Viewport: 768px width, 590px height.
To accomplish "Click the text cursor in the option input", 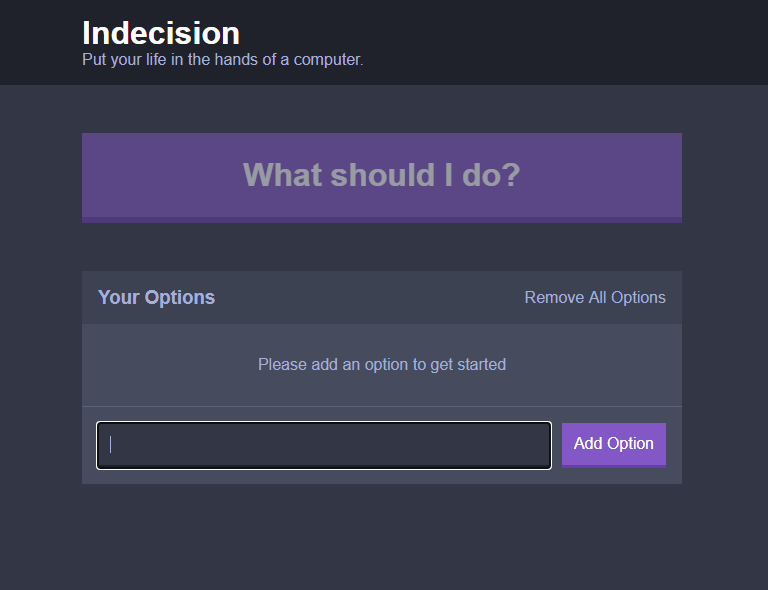I will [110, 445].
